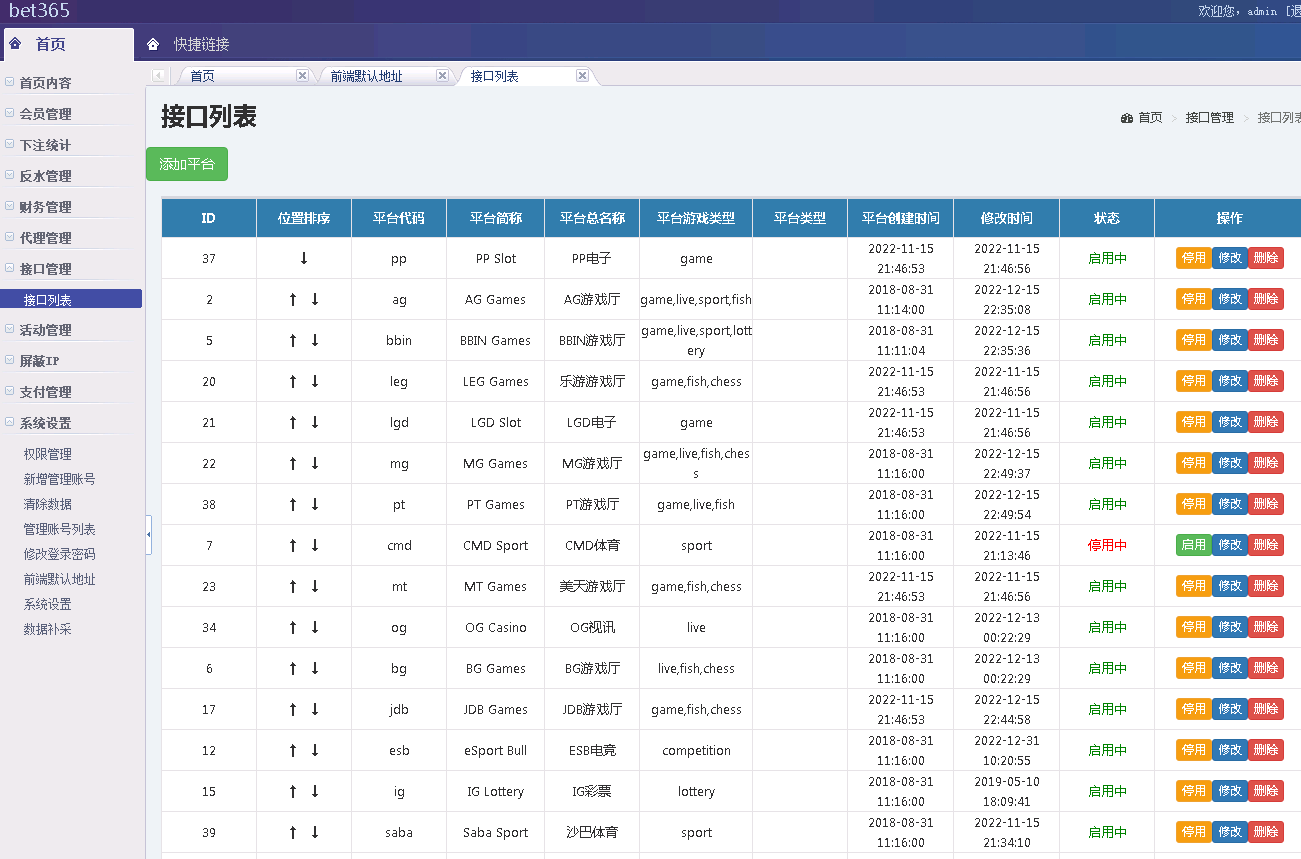The width and height of the screenshot is (1301, 859).
Task: Click the breadcrumb 首页 dashboard icon
Action: click(x=1127, y=117)
